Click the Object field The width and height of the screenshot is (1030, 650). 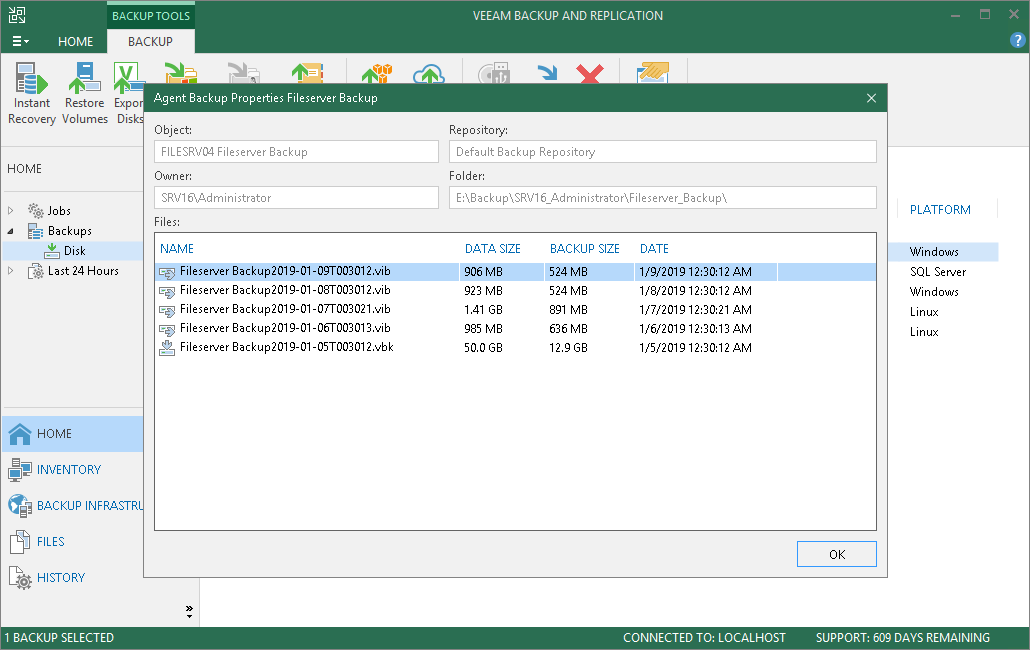296,152
